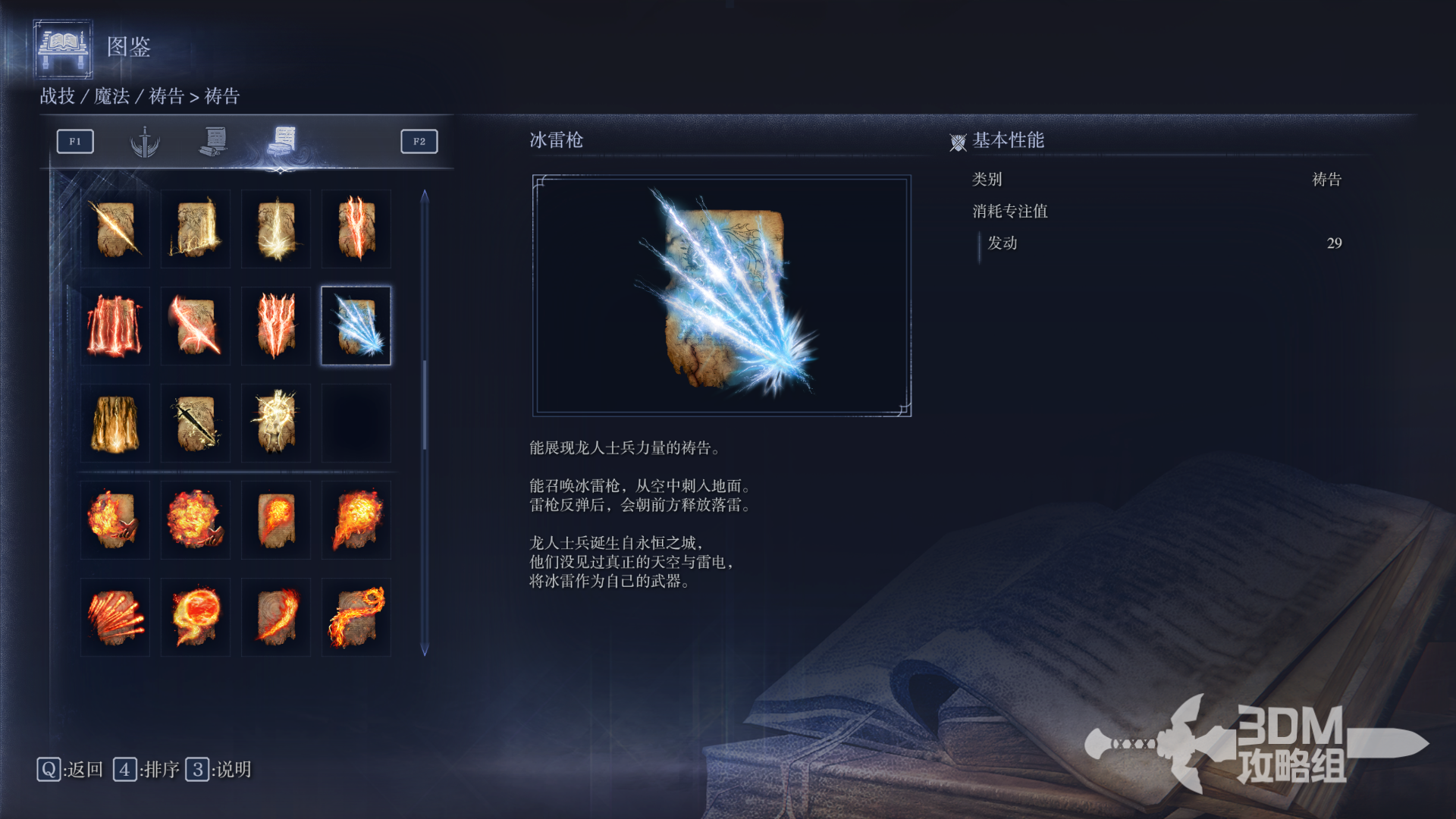The width and height of the screenshot is (1456, 819).
Task: Open the sword skills category tab
Action: point(144,141)
